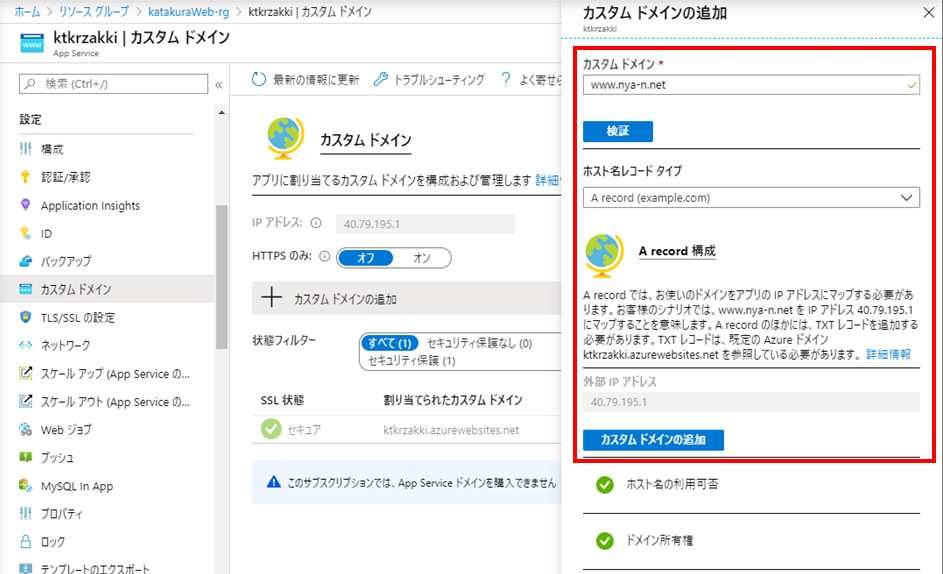This screenshot has width=943, height=574.
Task: Click the refresh icon for 最新の情報に更新
Action: pyautogui.click(x=259, y=79)
